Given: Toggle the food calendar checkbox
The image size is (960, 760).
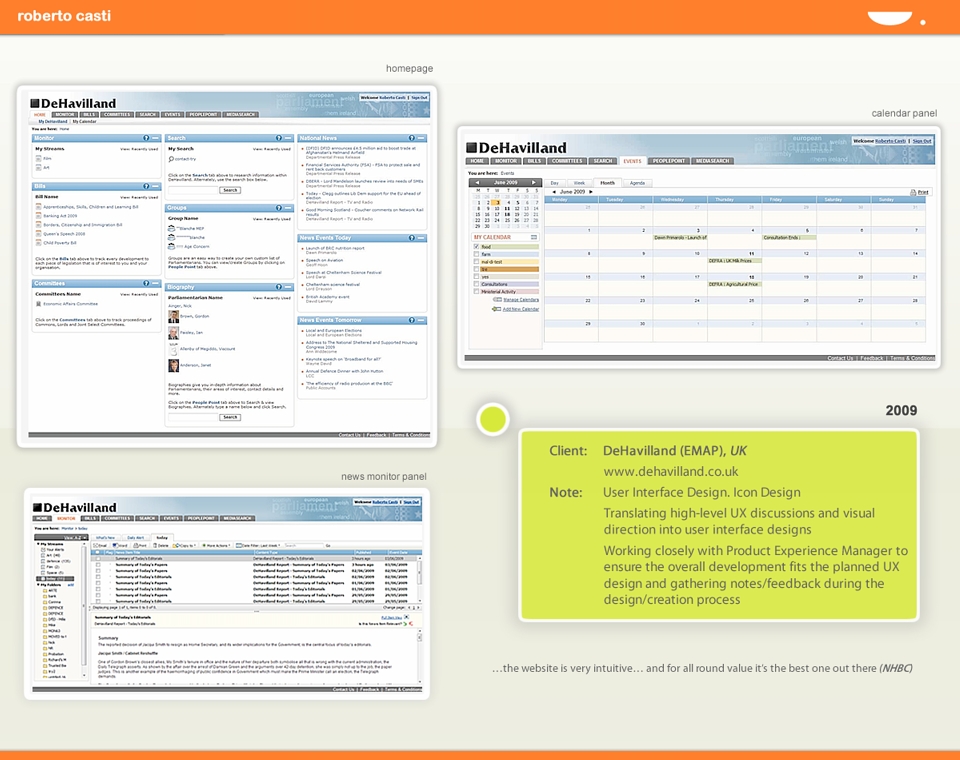Looking at the screenshot, I should pos(476,247).
